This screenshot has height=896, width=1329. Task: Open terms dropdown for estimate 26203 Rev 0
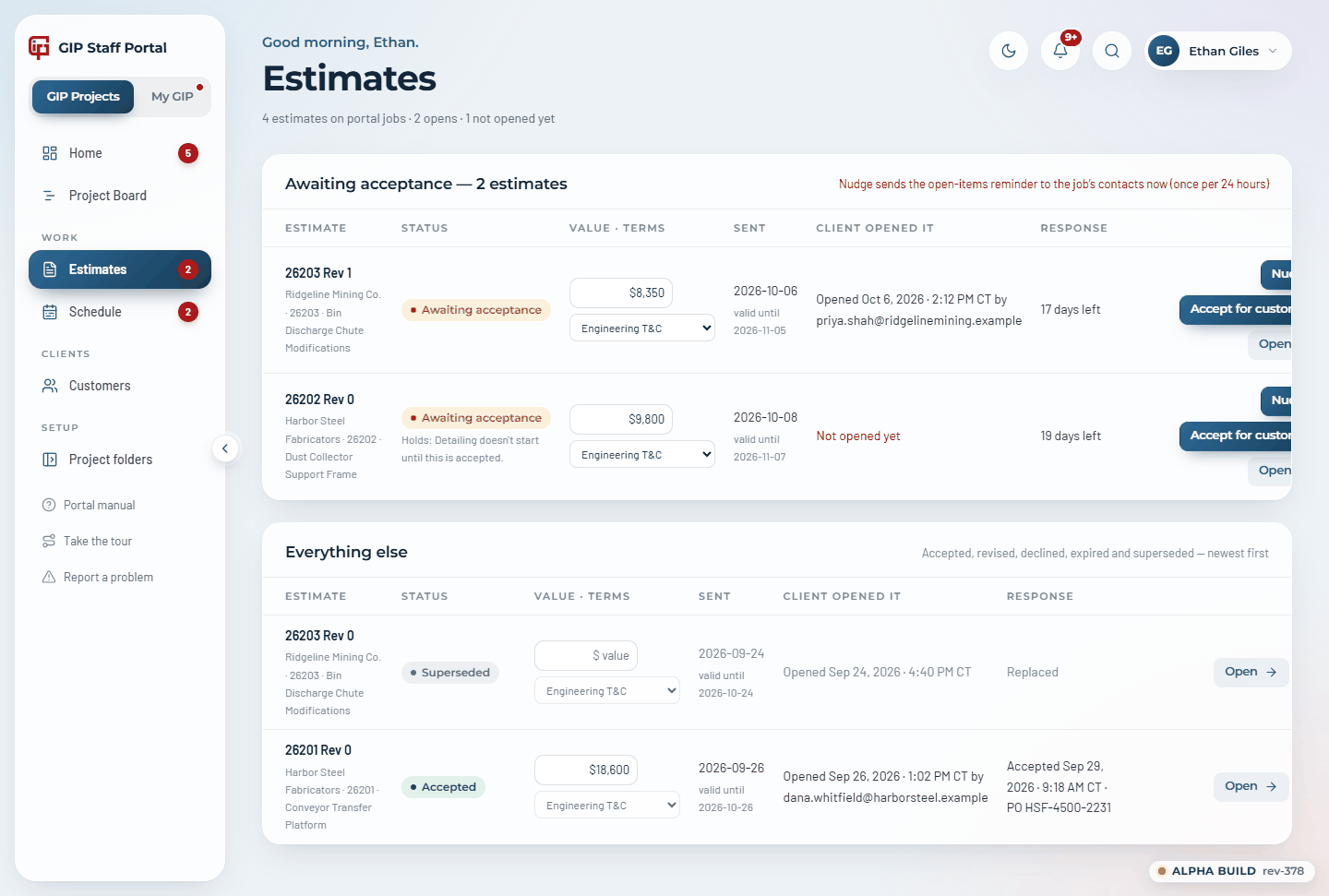tap(607, 690)
